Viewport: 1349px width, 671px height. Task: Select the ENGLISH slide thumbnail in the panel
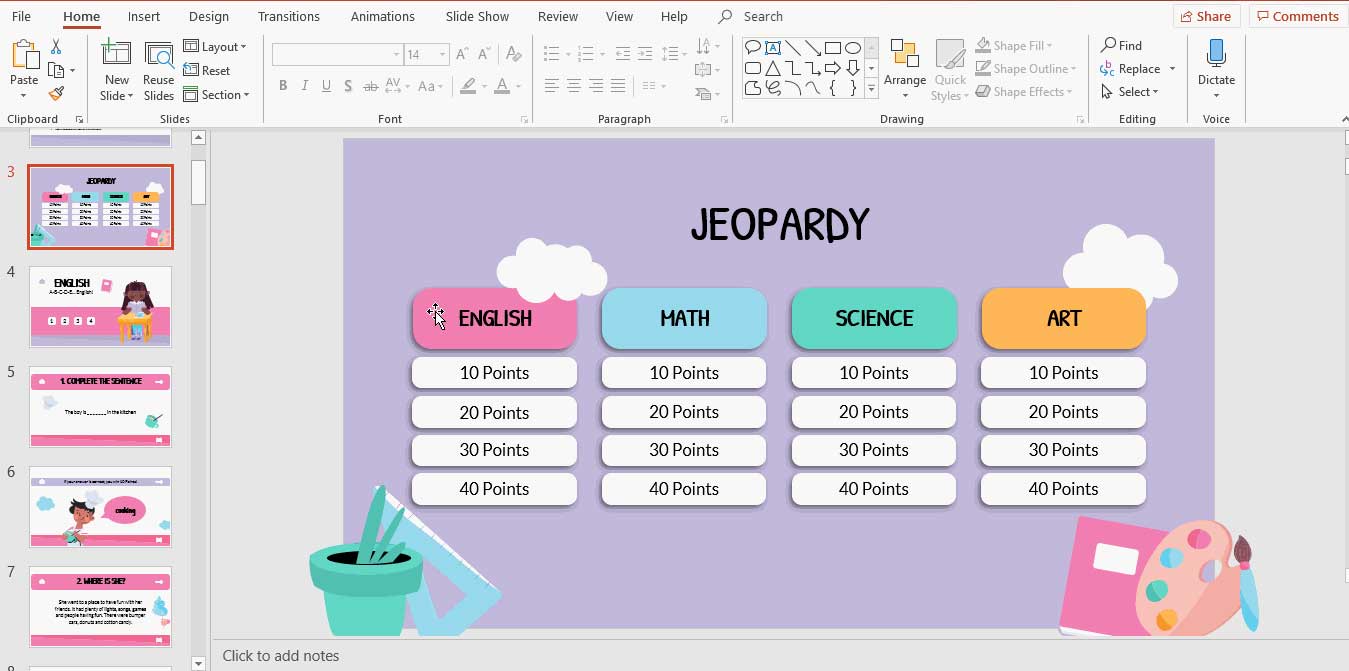[100, 305]
